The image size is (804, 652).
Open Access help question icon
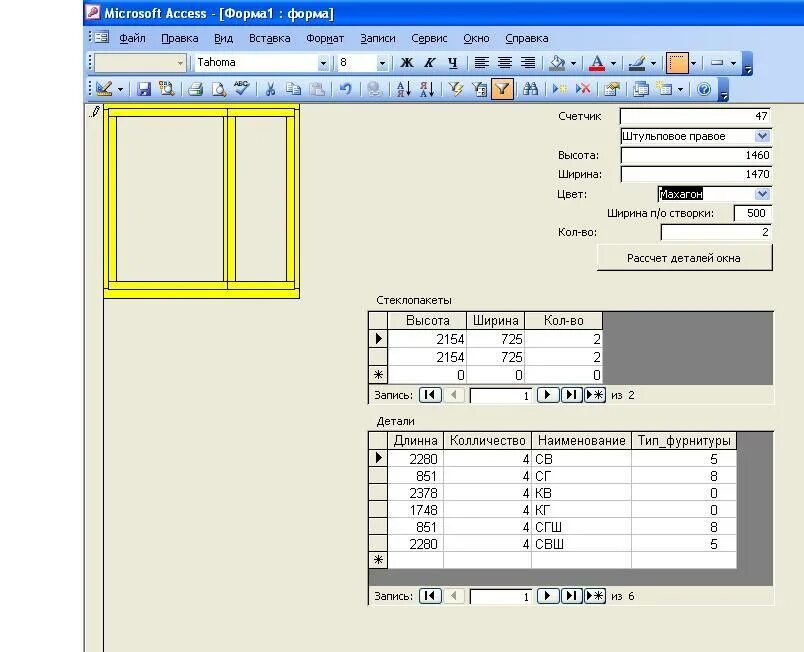pos(705,89)
